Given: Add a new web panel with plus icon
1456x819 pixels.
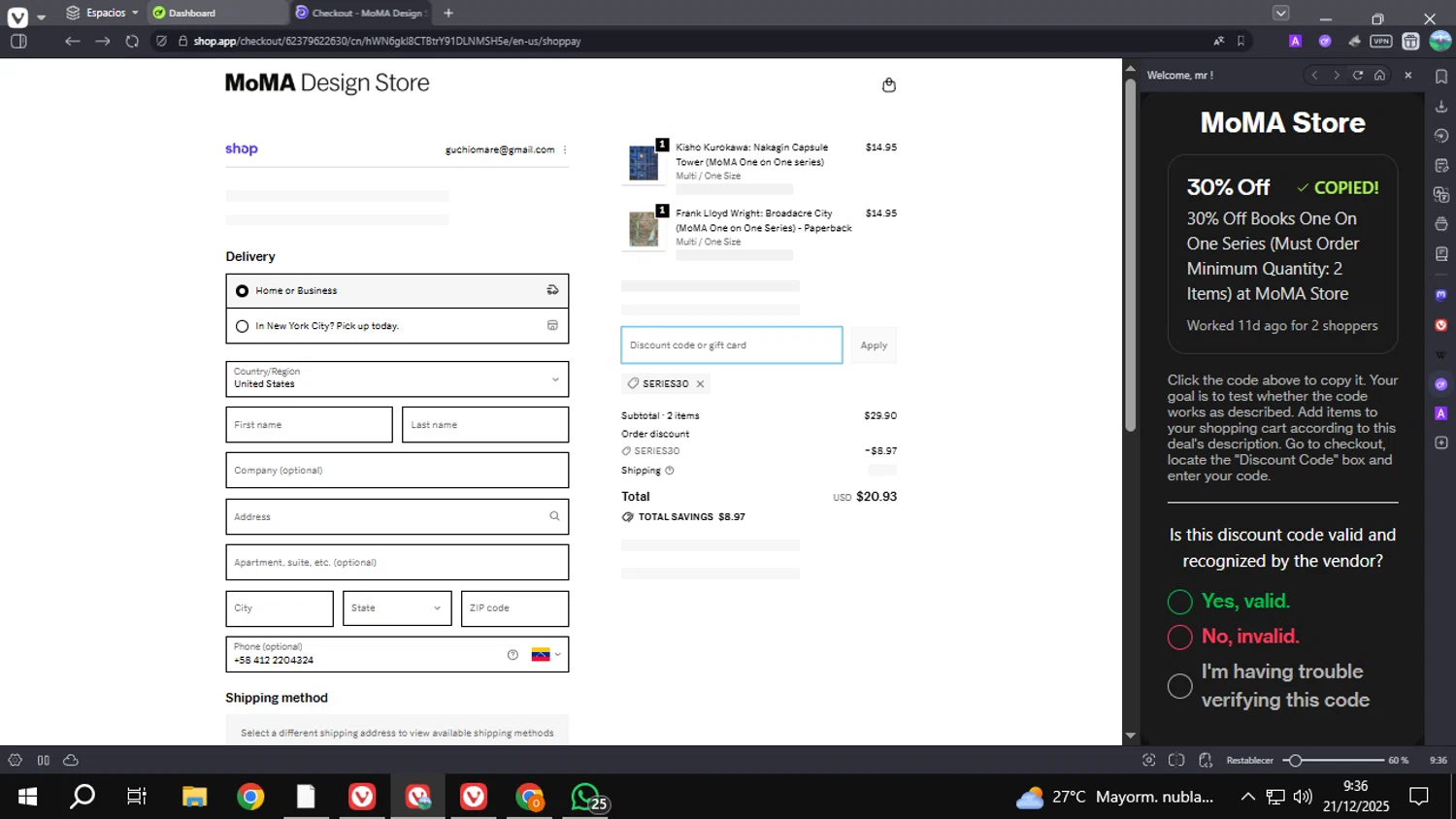Looking at the screenshot, I should tap(1441, 442).
